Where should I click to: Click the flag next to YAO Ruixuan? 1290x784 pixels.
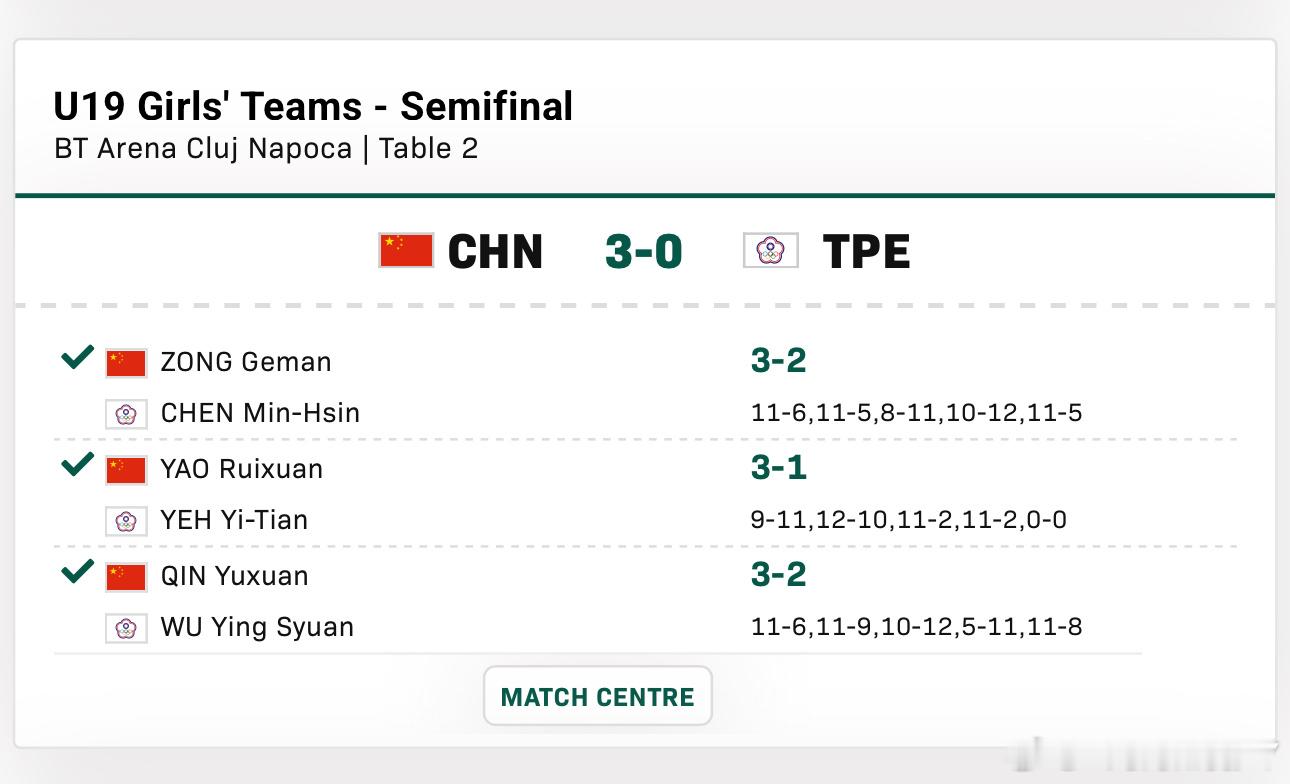pyautogui.click(x=126, y=469)
